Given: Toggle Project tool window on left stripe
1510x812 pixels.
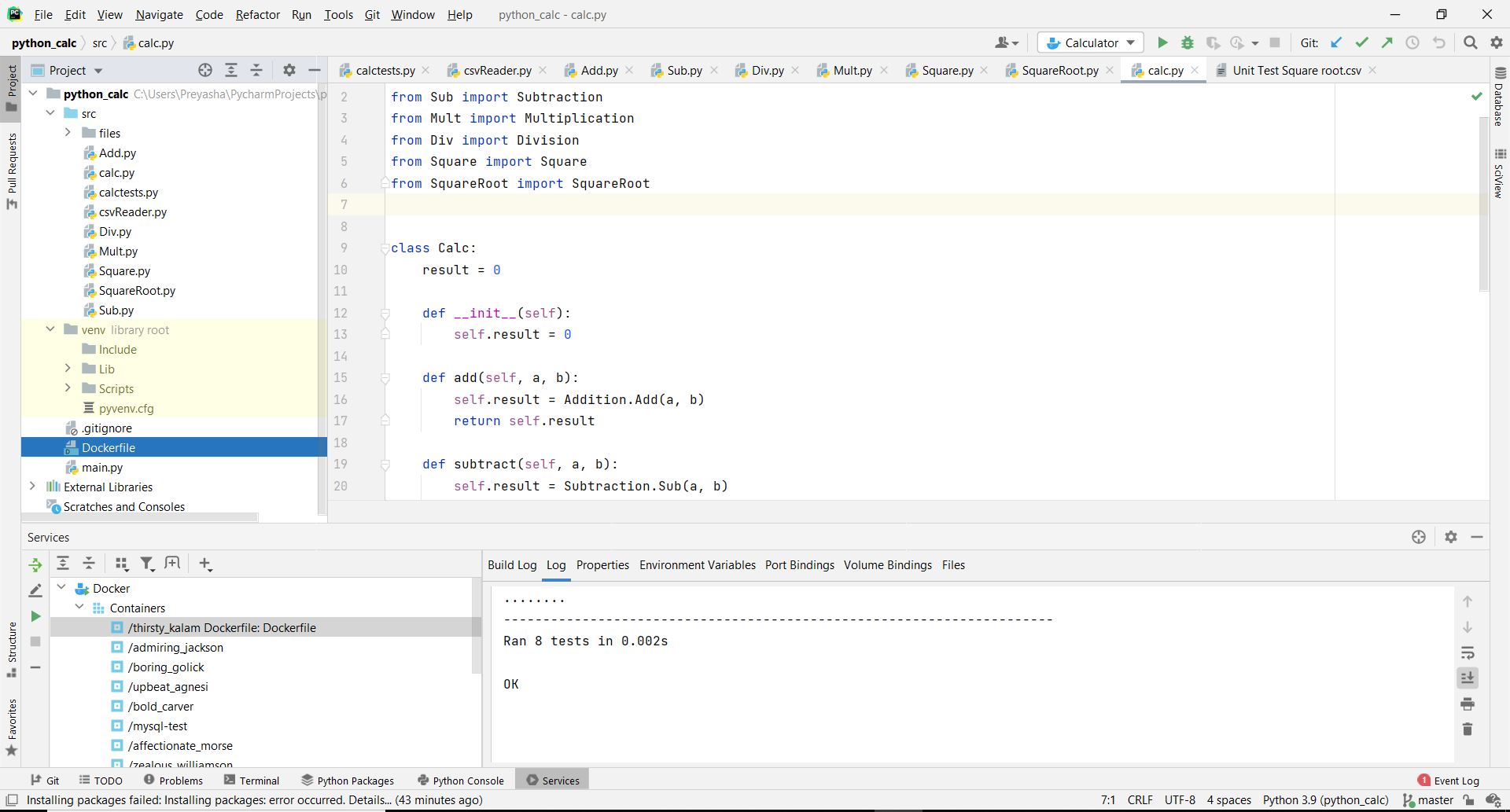Looking at the screenshot, I should pos(11,88).
